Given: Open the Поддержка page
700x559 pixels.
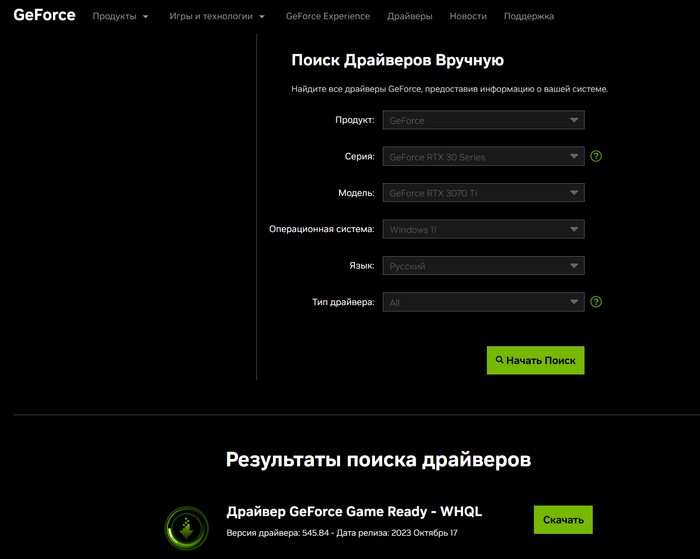Looking at the screenshot, I should coord(529,16).
